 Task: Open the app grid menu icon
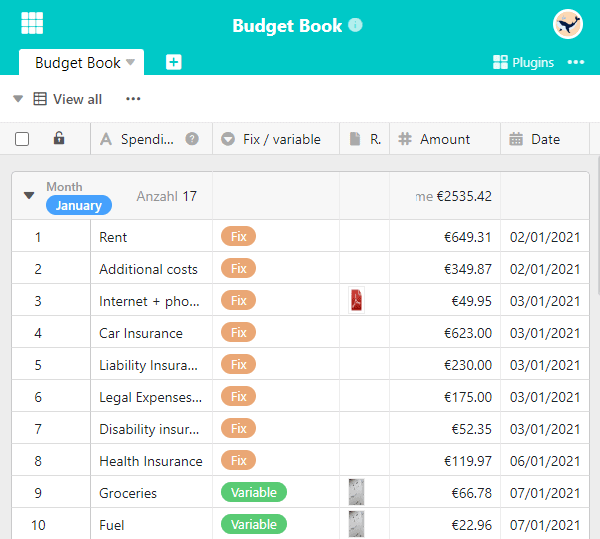click(32, 24)
